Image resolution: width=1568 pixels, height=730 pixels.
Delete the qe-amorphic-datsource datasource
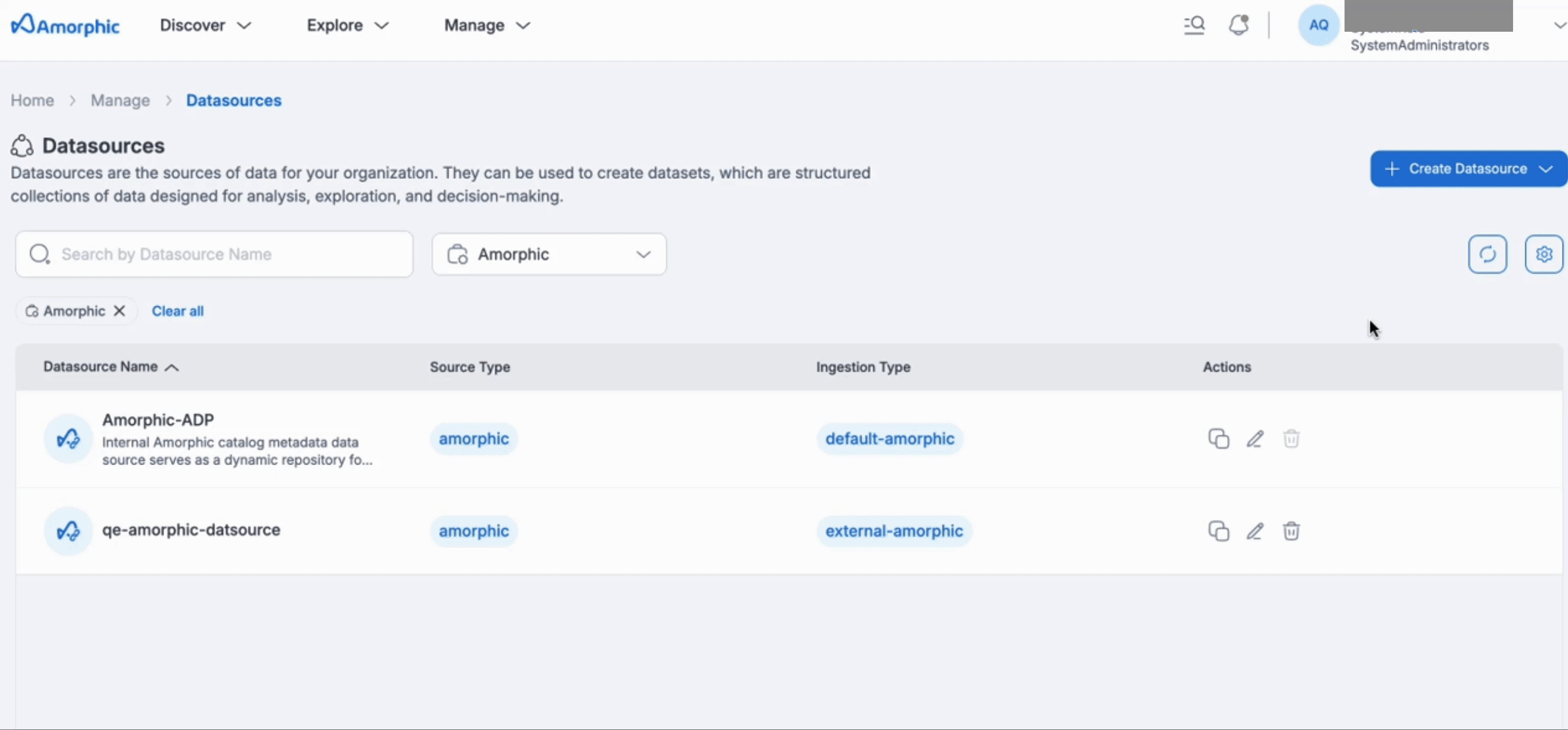coord(1291,531)
